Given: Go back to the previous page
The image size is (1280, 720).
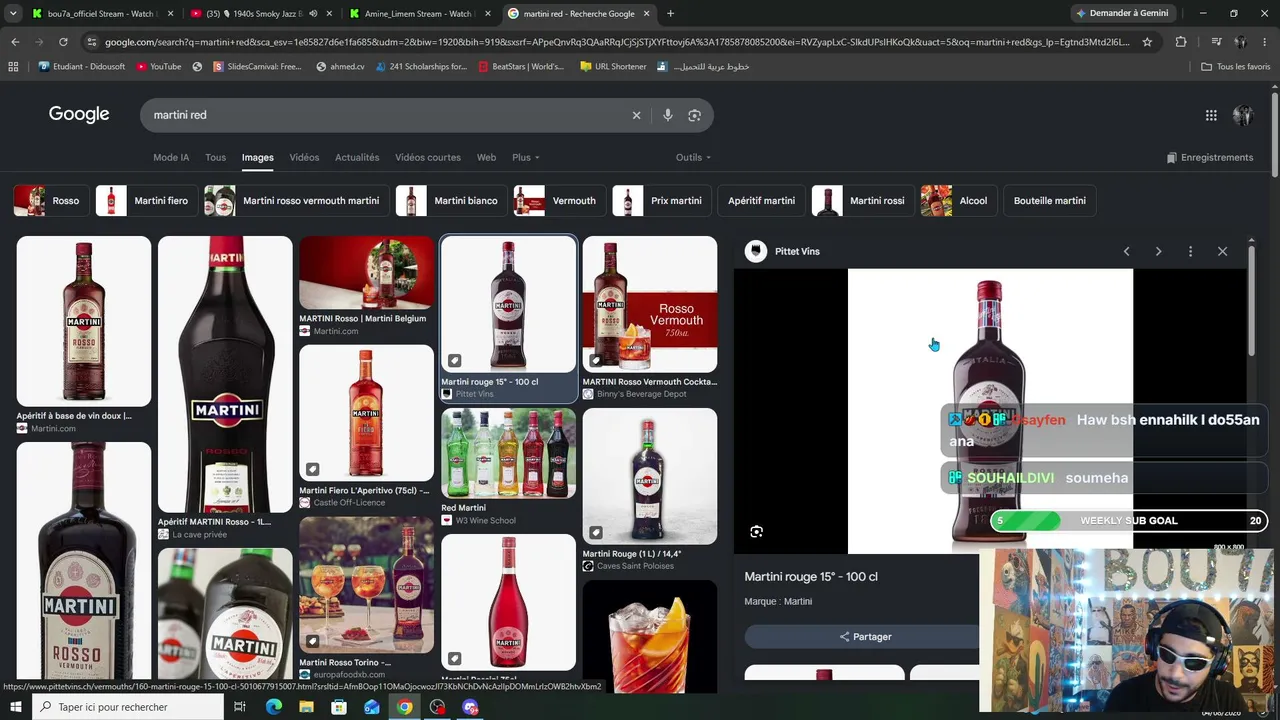Looking at the screenshot, I should pos(15,42).
